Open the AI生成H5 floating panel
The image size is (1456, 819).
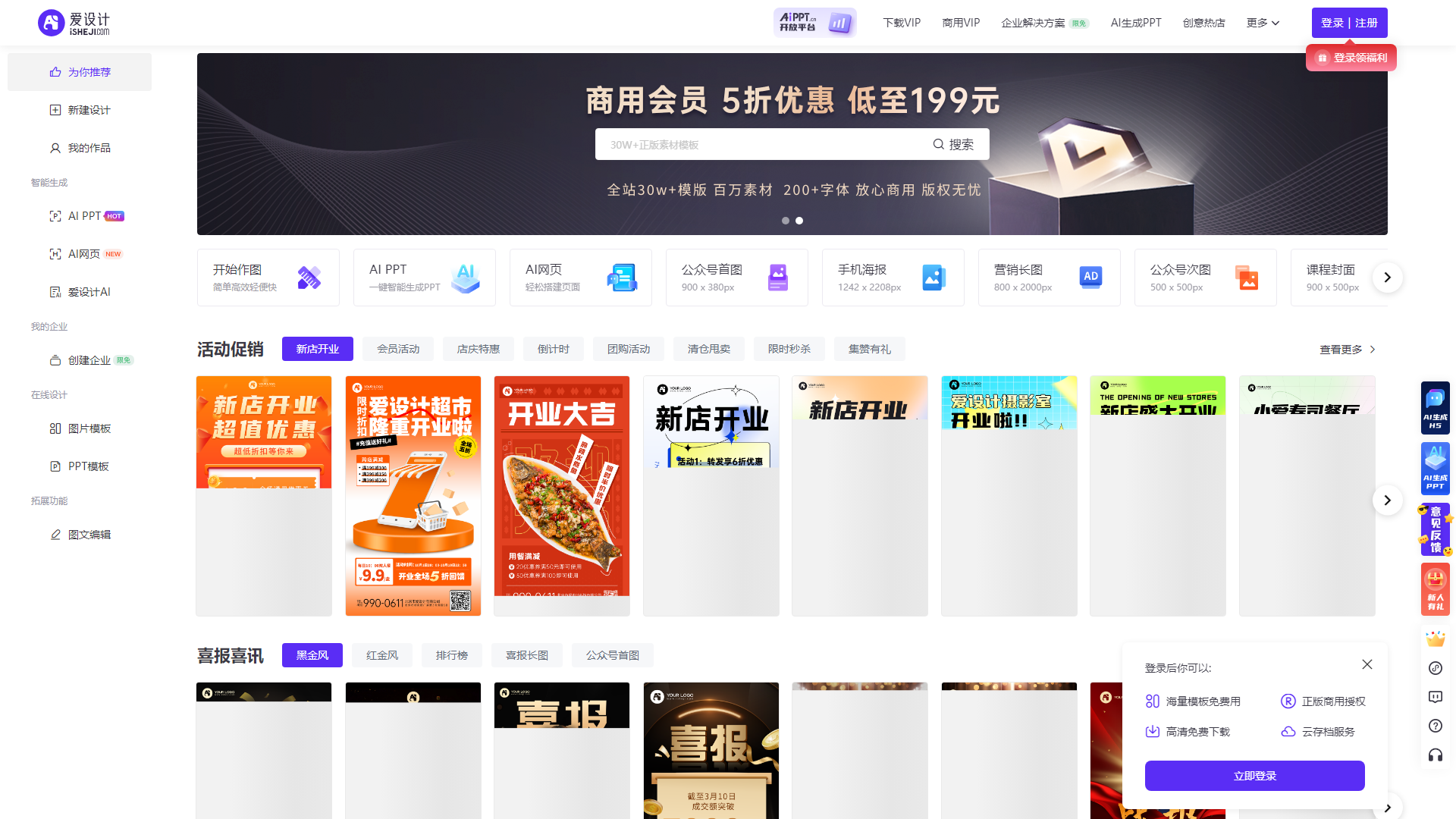click(1435, 408)
